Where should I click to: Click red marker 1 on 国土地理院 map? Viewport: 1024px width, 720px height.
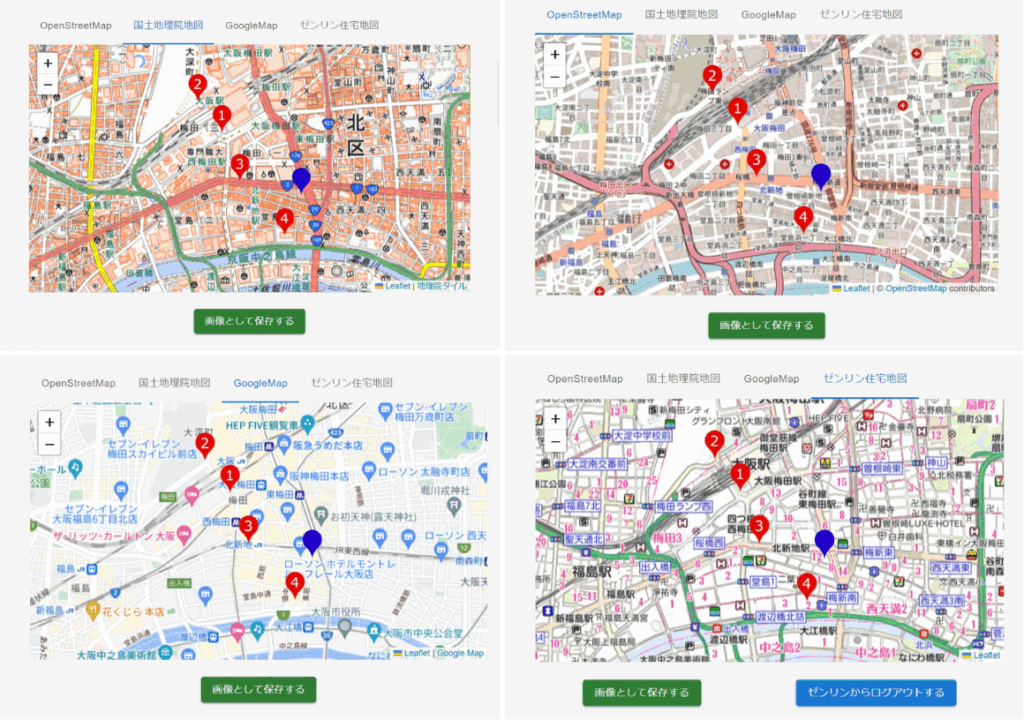[222, 118]
